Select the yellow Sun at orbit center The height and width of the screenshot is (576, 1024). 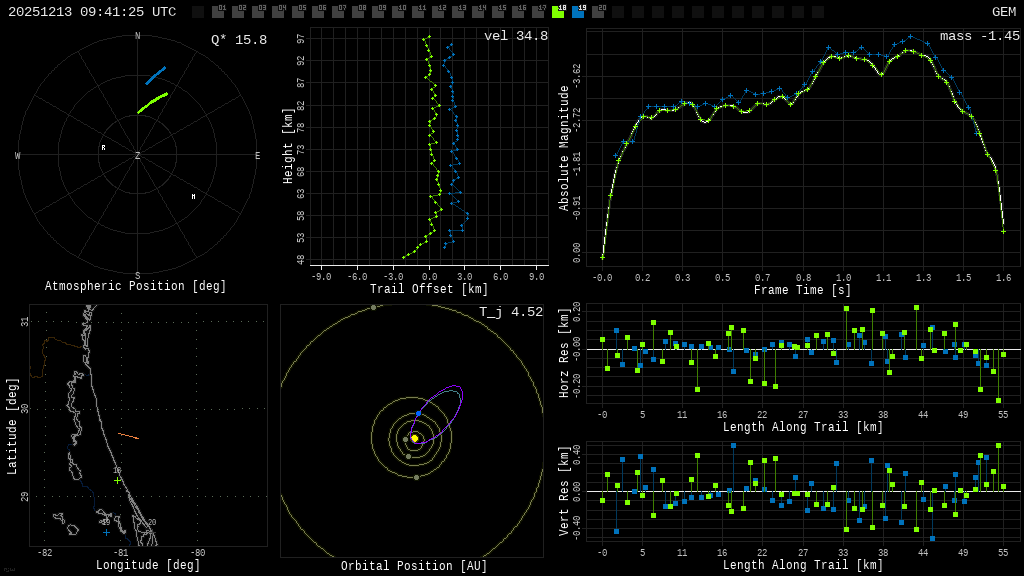[414, 438]
